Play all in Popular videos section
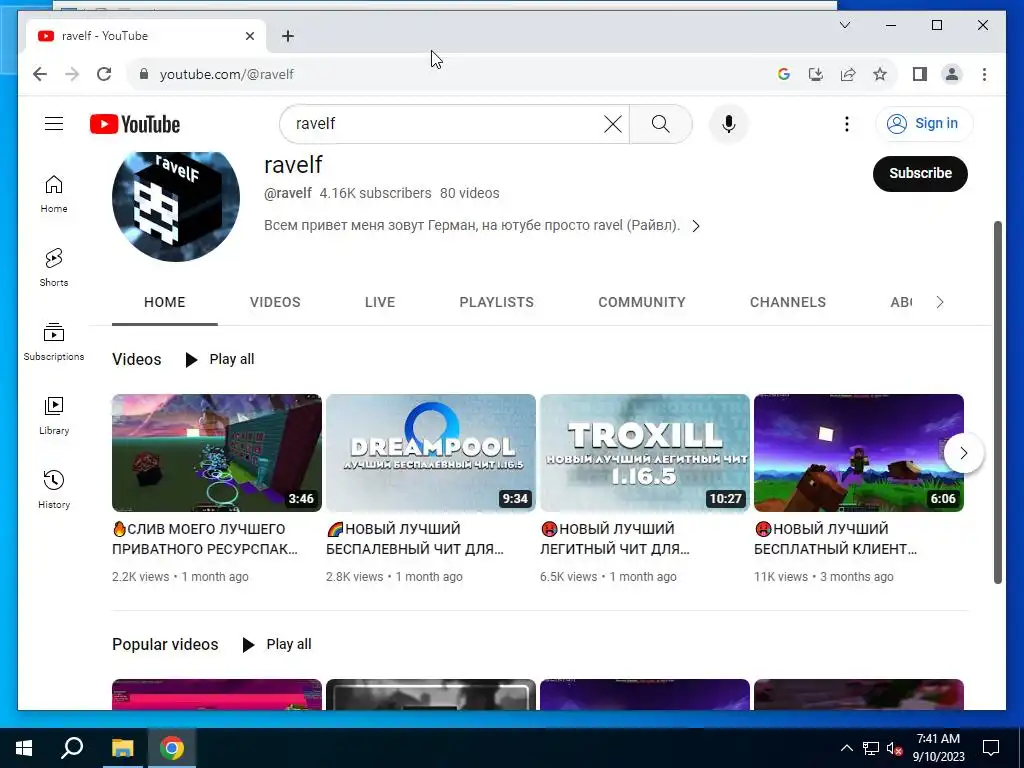The image size is (1024, 768). point(277,645)
